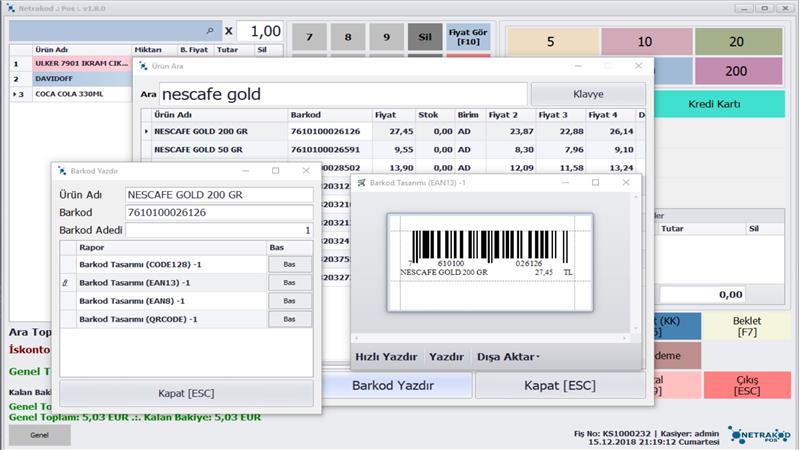Click Hızlı Yazdır in barcode design window
This screenshot has height=450, width=800.
coord(386,357)
